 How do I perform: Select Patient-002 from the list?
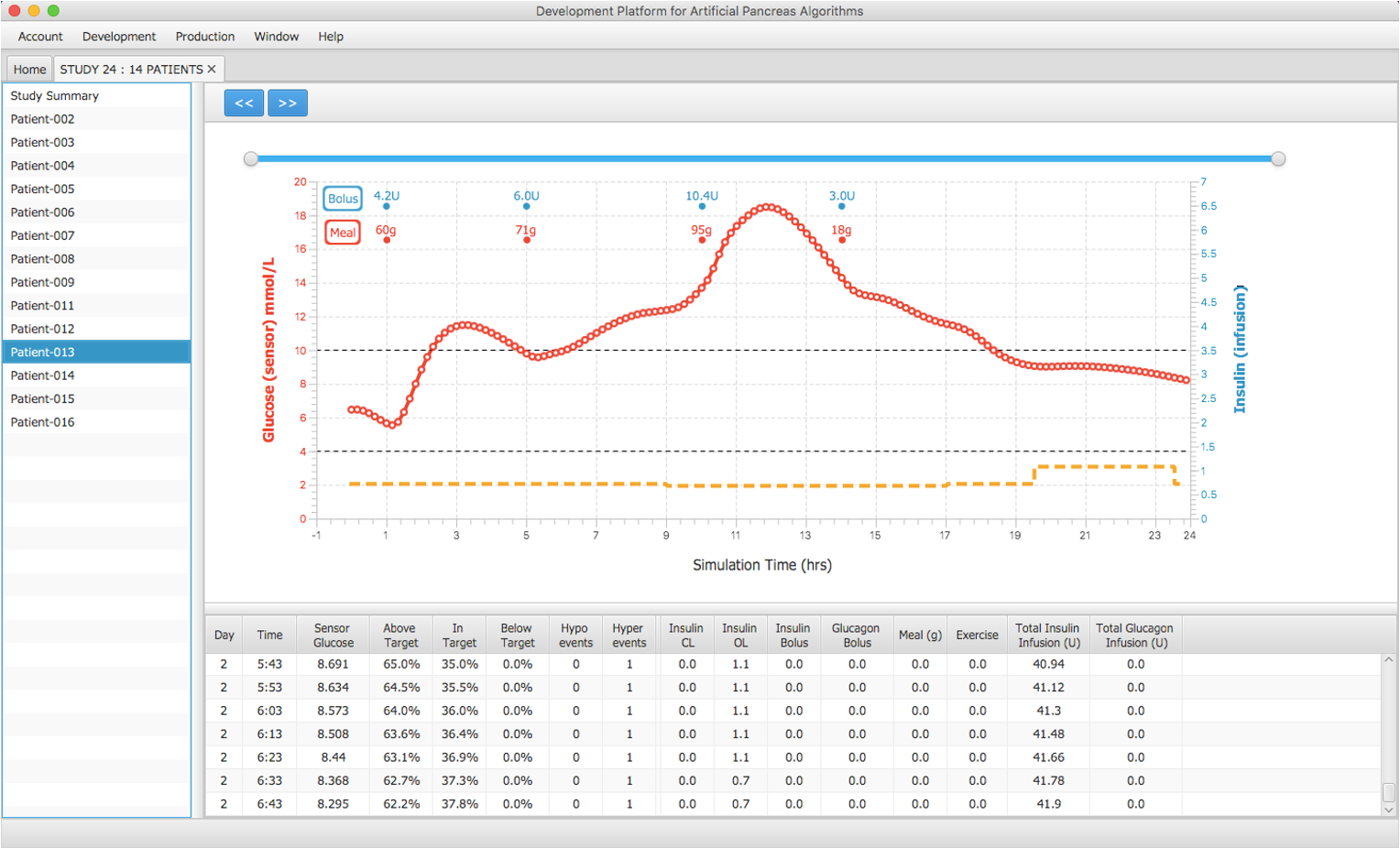[x=43, y=119]
